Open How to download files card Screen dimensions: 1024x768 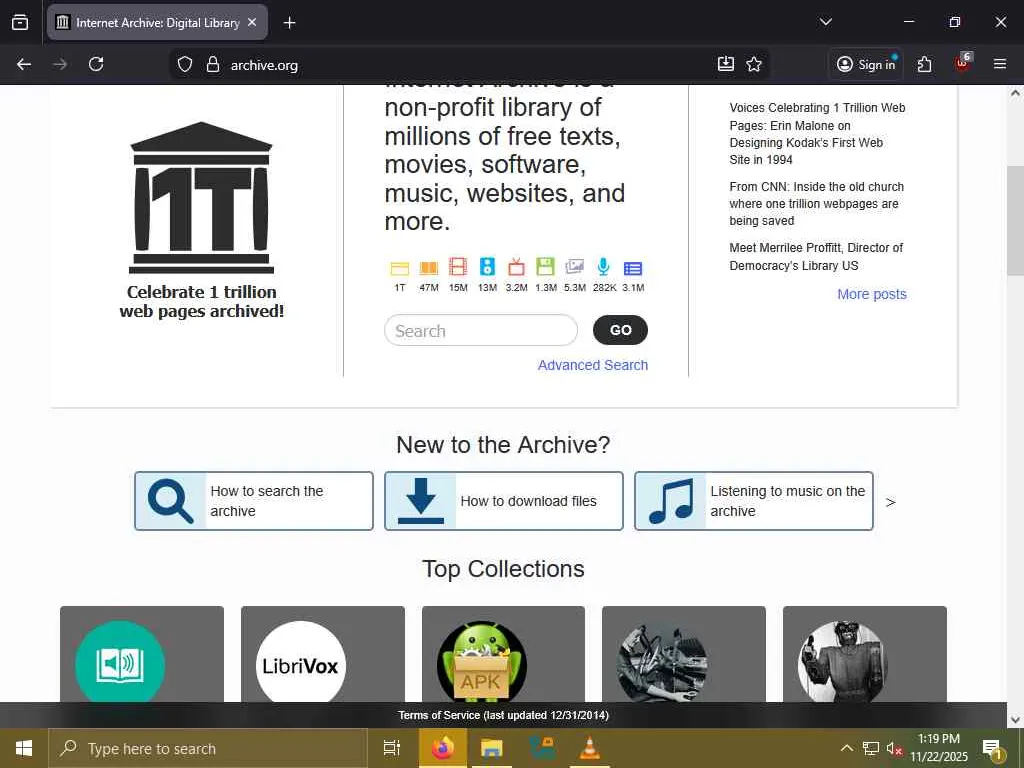click(504, 501)
